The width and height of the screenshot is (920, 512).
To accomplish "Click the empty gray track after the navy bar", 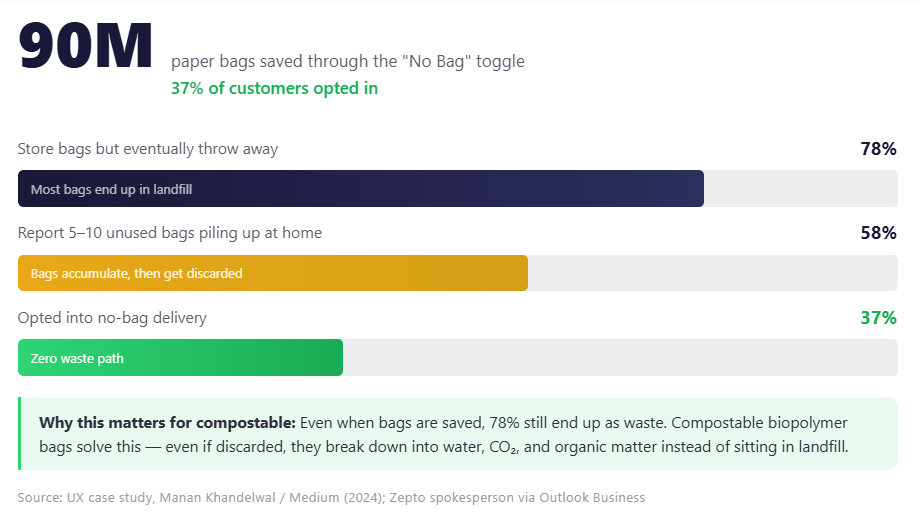I will (x=800, y=189).
